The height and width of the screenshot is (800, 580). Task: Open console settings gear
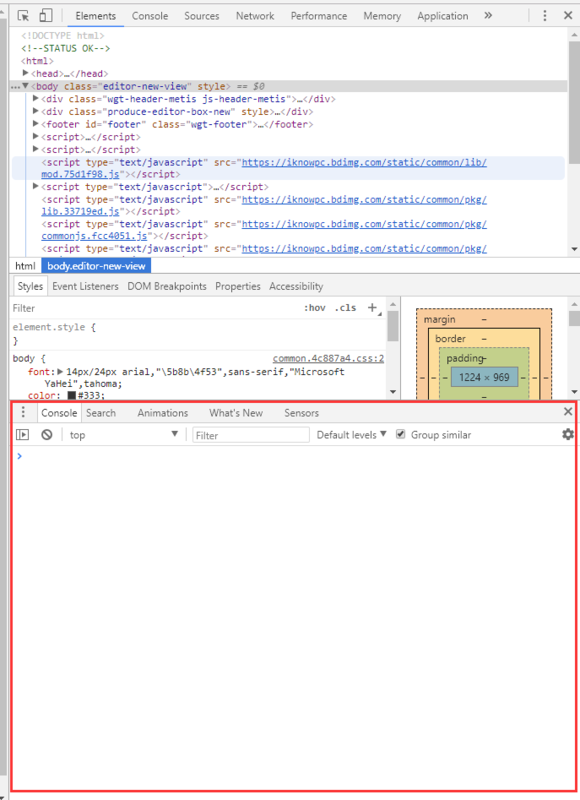coord(568,434)
